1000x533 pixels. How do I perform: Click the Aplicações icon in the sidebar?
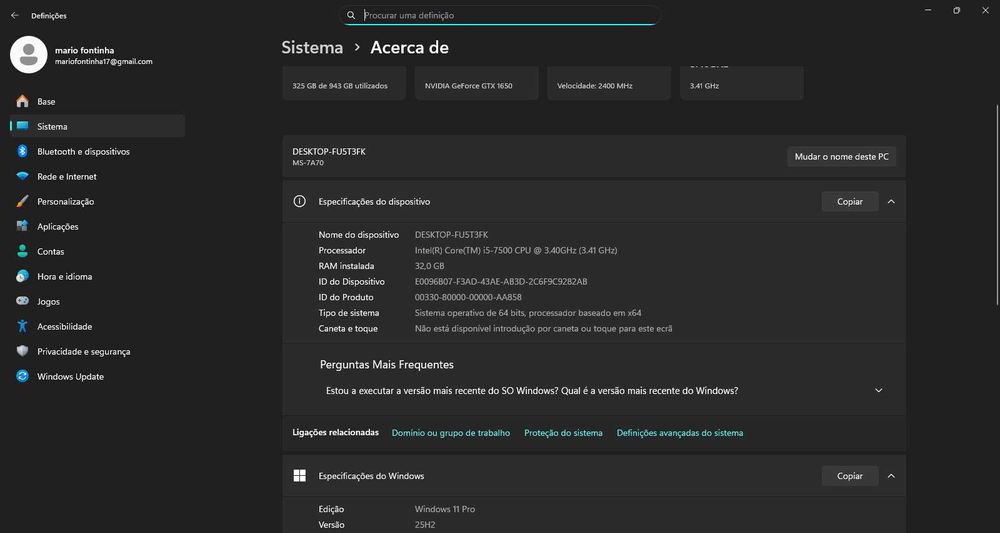pyautogui.click(x=22, y=226)
